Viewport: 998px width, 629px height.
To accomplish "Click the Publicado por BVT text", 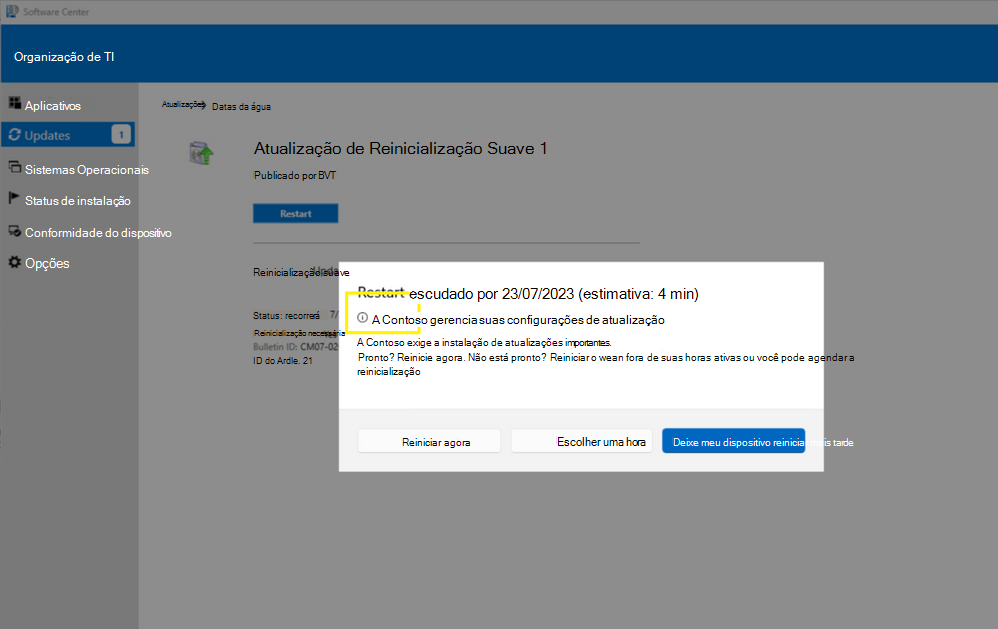I will 295,175.
